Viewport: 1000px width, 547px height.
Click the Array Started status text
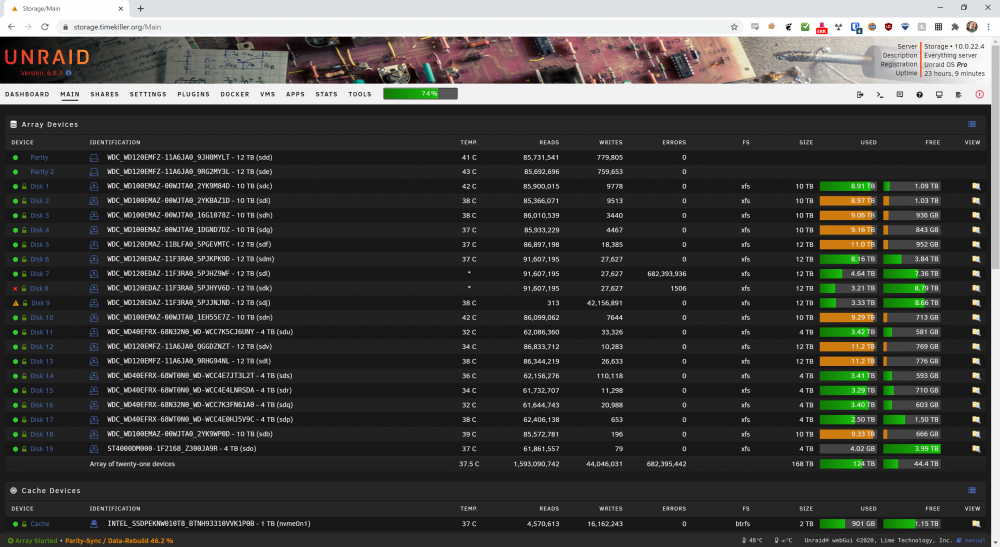click(36, 541)
